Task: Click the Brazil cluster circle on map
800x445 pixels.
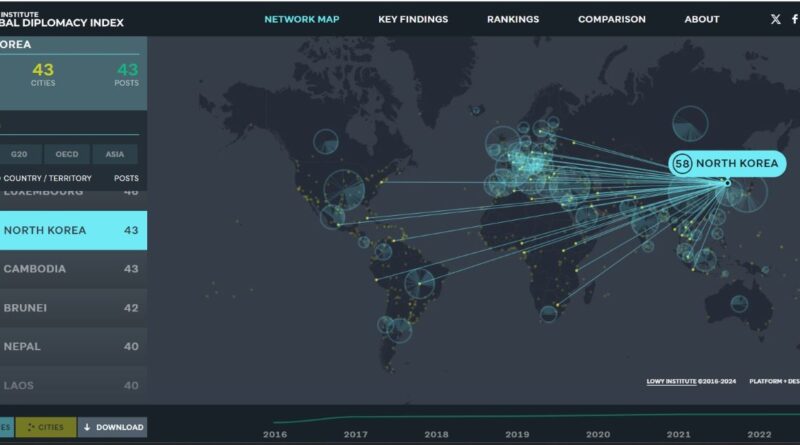Action: (x=419, y=284)
